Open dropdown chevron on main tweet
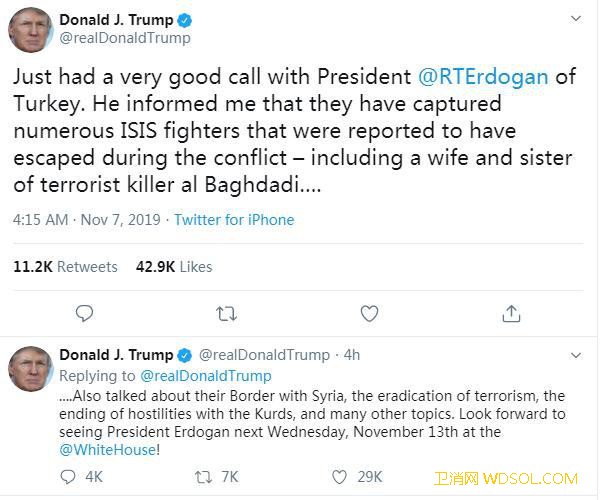The width and height of the screenshot is (603, 500). (575, 19)
